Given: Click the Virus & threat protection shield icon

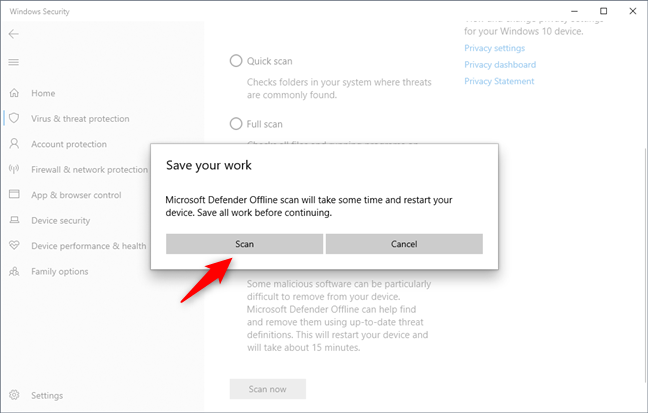Looking at the screenshot, I should coord(14,118).
